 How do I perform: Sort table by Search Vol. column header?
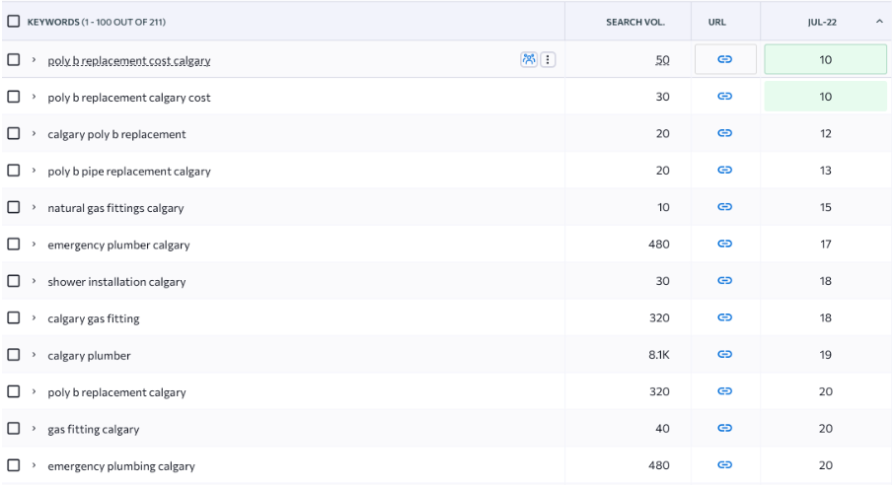coord(635,22)
